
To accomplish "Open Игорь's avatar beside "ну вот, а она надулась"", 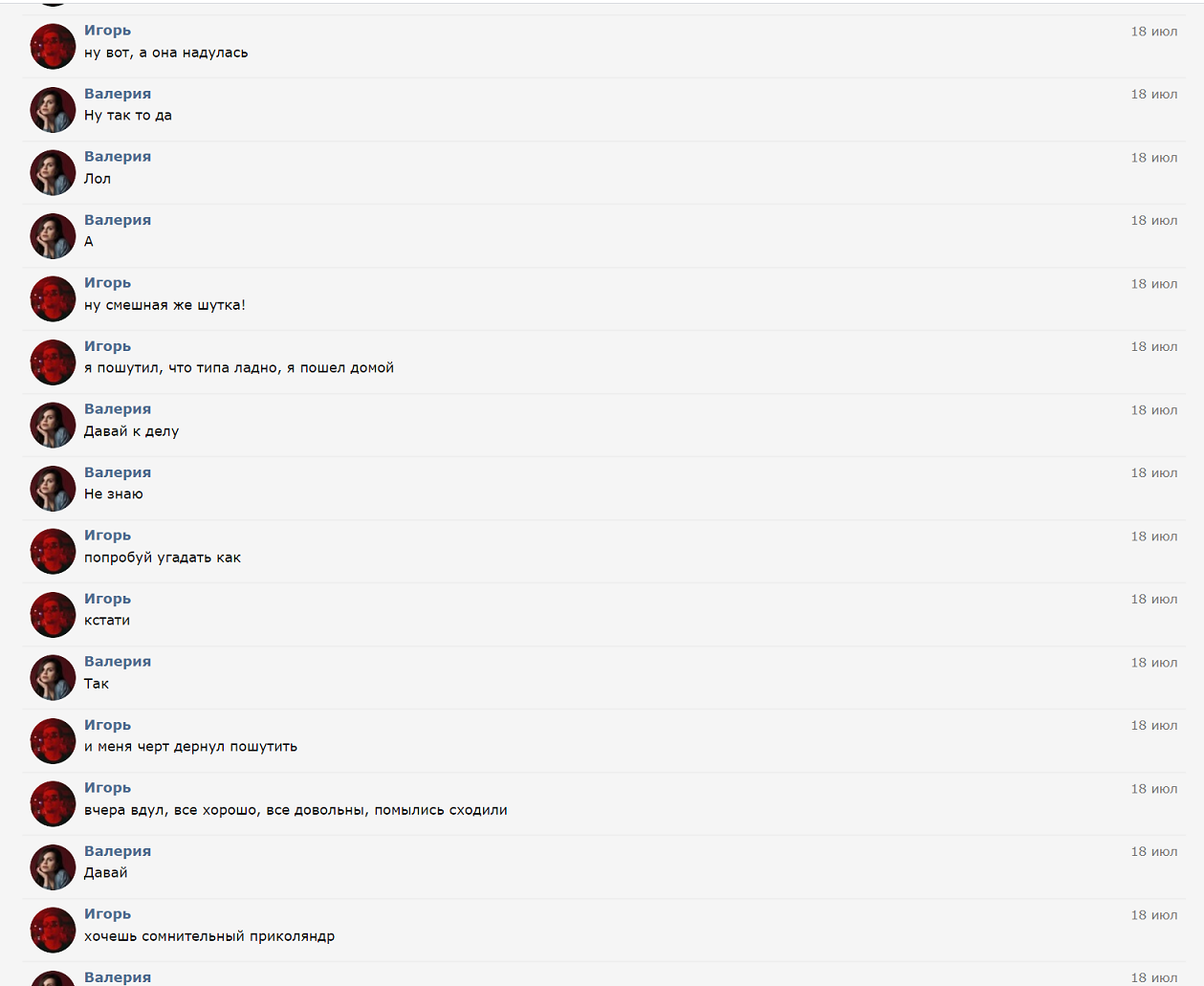I will coord(53,47).
